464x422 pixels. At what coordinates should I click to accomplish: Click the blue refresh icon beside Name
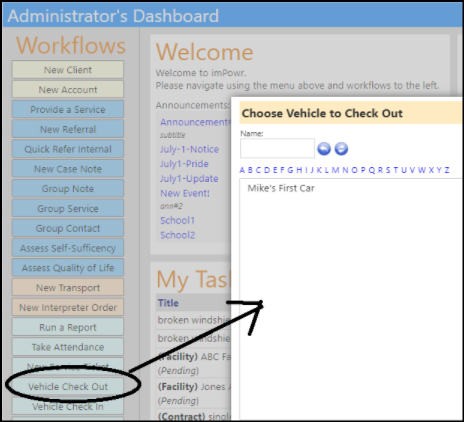point(341,149)
